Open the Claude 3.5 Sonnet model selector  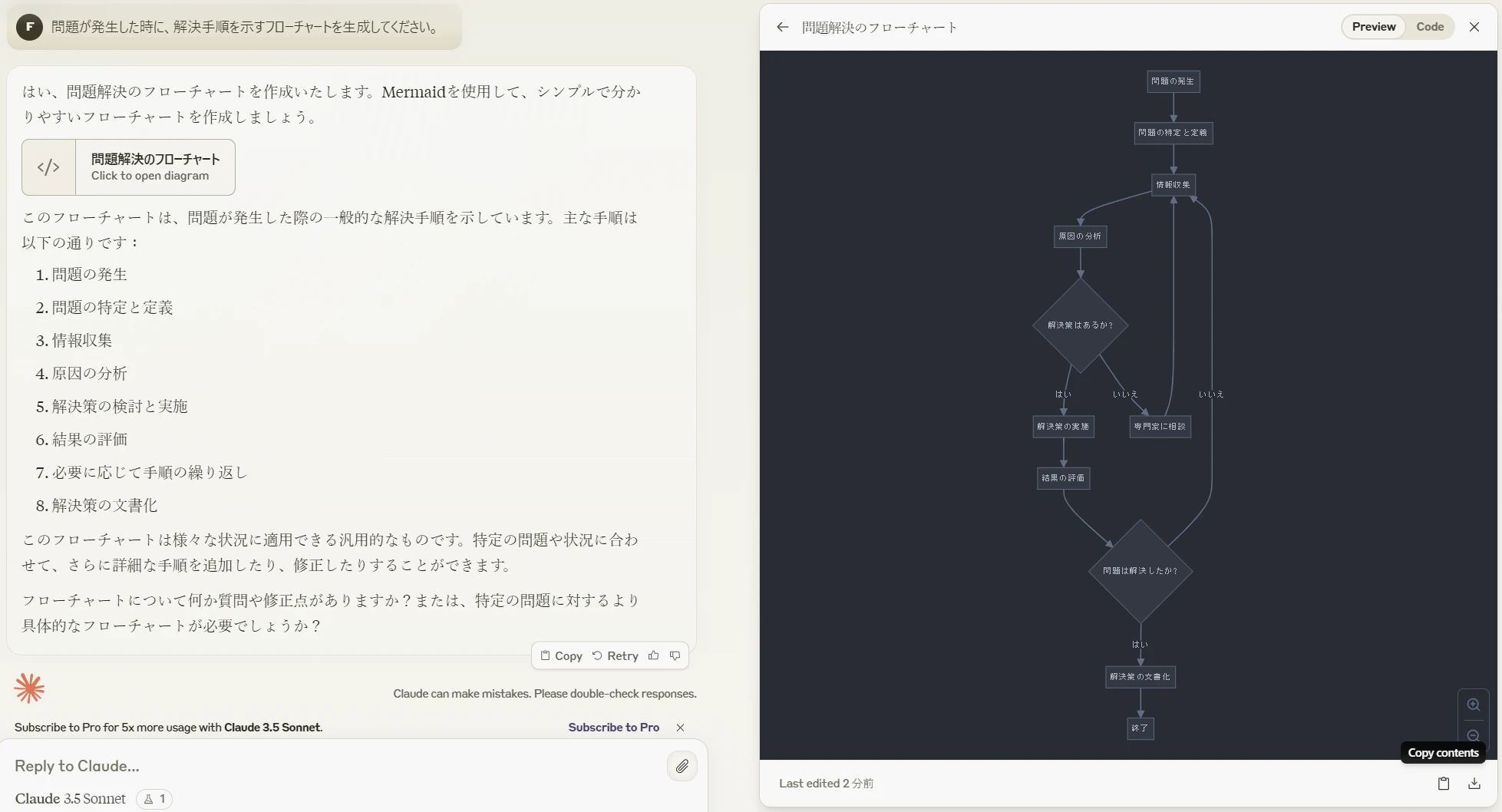tap(70, 799)
